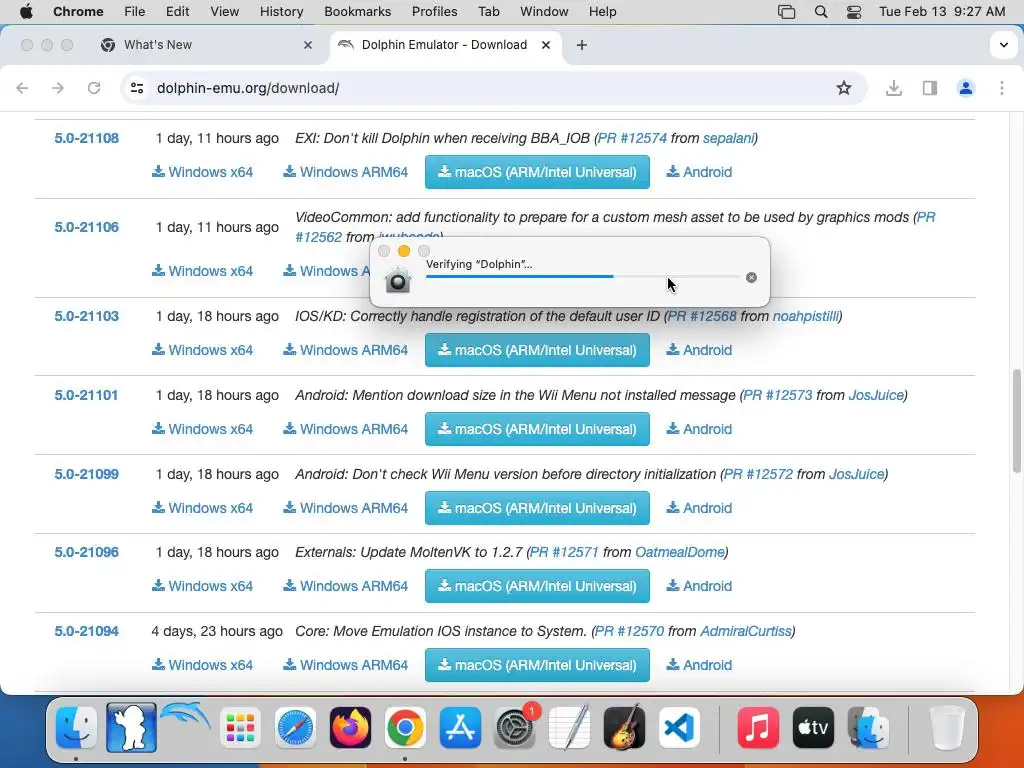Screen dimensions: 1024x768
Task: Download macOS build for 5.0-21099
Action: click(x=537, y=508)
